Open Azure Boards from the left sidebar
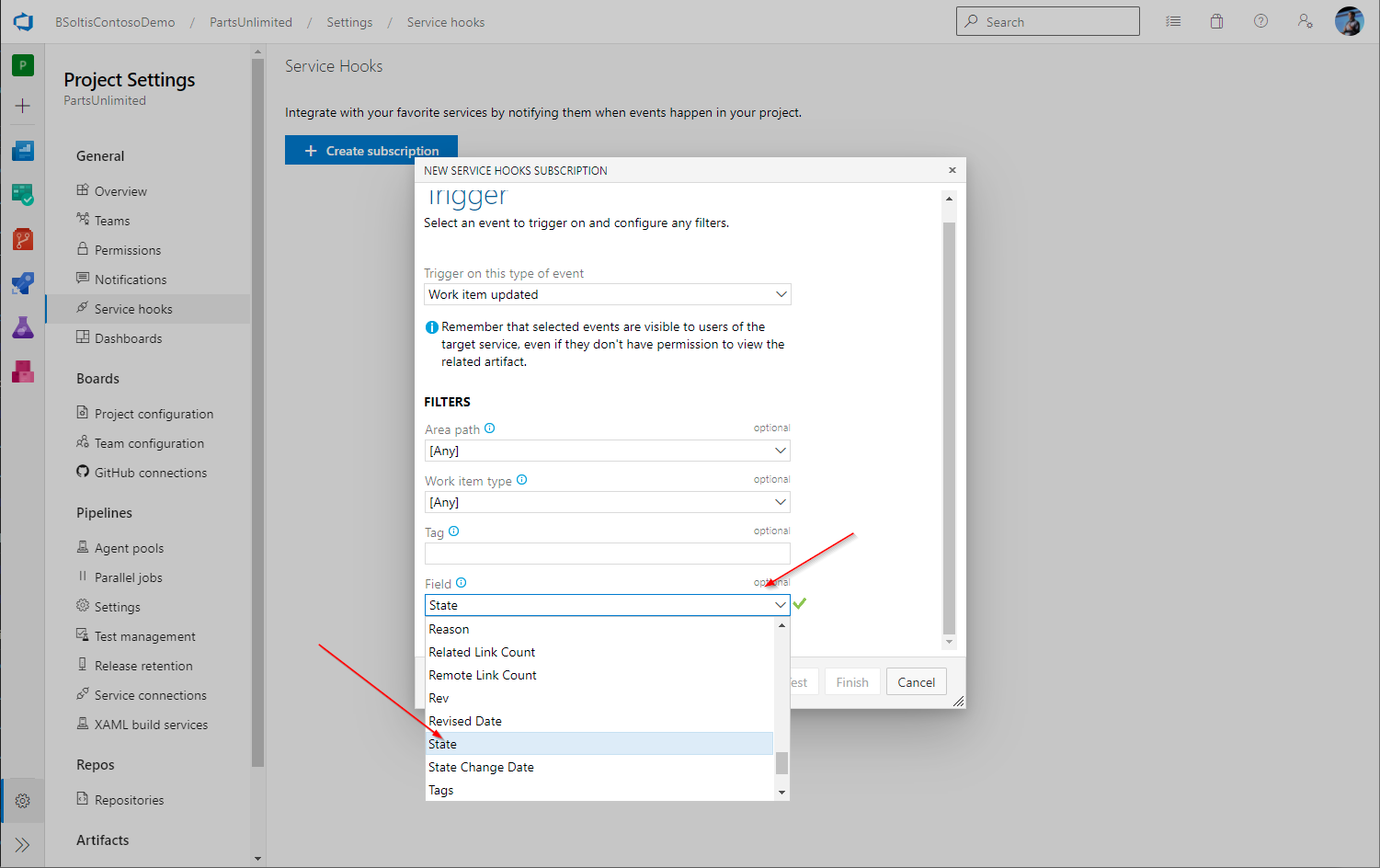 [x=23, y=194]
